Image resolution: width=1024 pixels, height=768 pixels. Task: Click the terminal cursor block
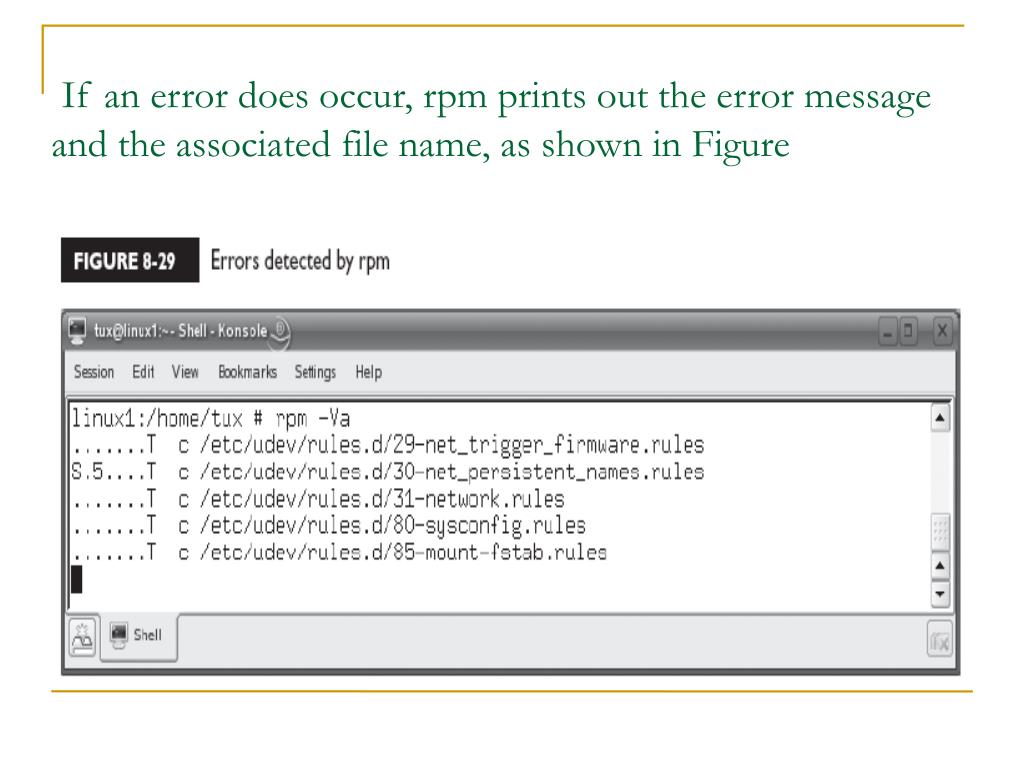76,580
